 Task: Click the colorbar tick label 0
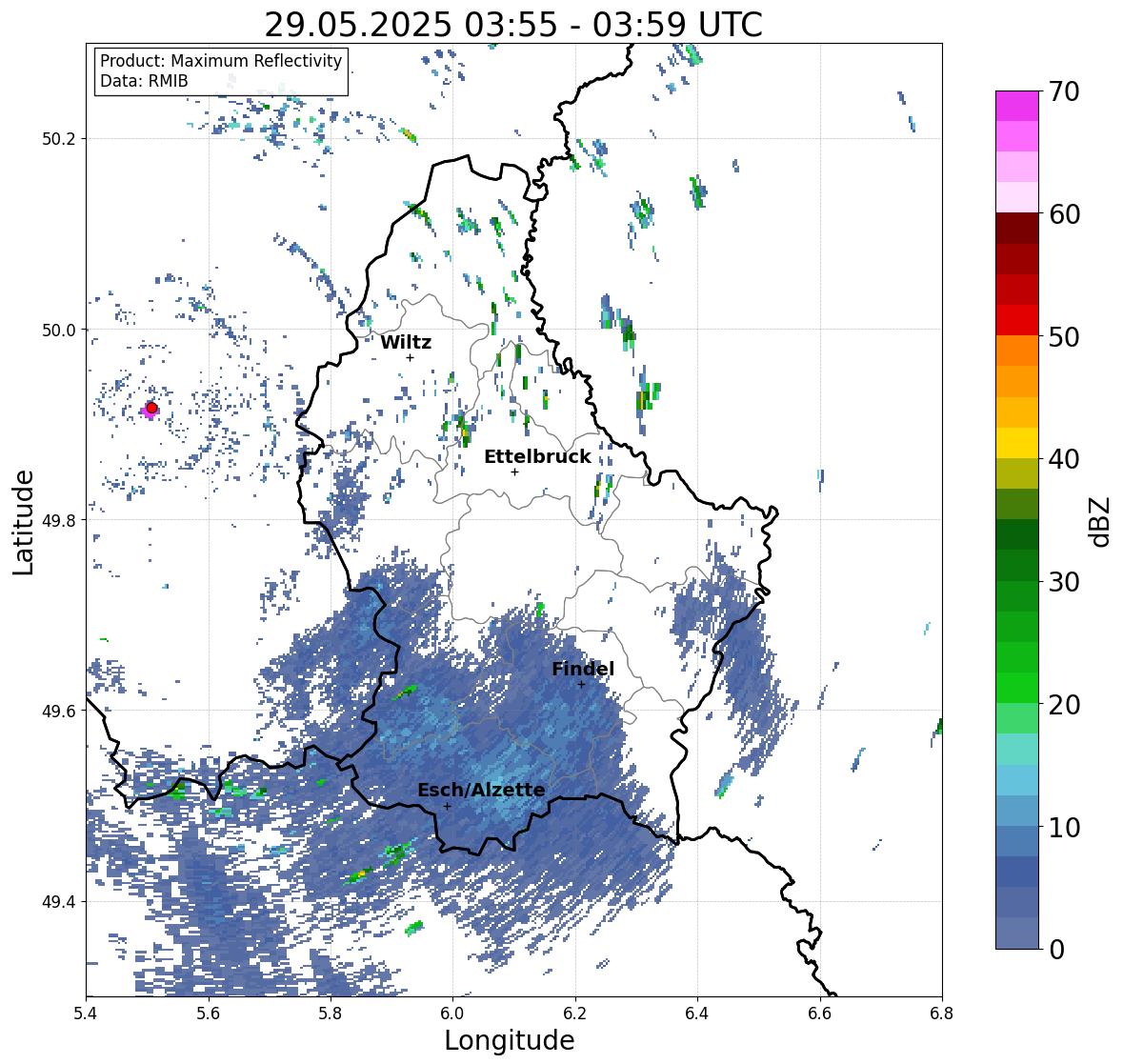click(1057, 950)
